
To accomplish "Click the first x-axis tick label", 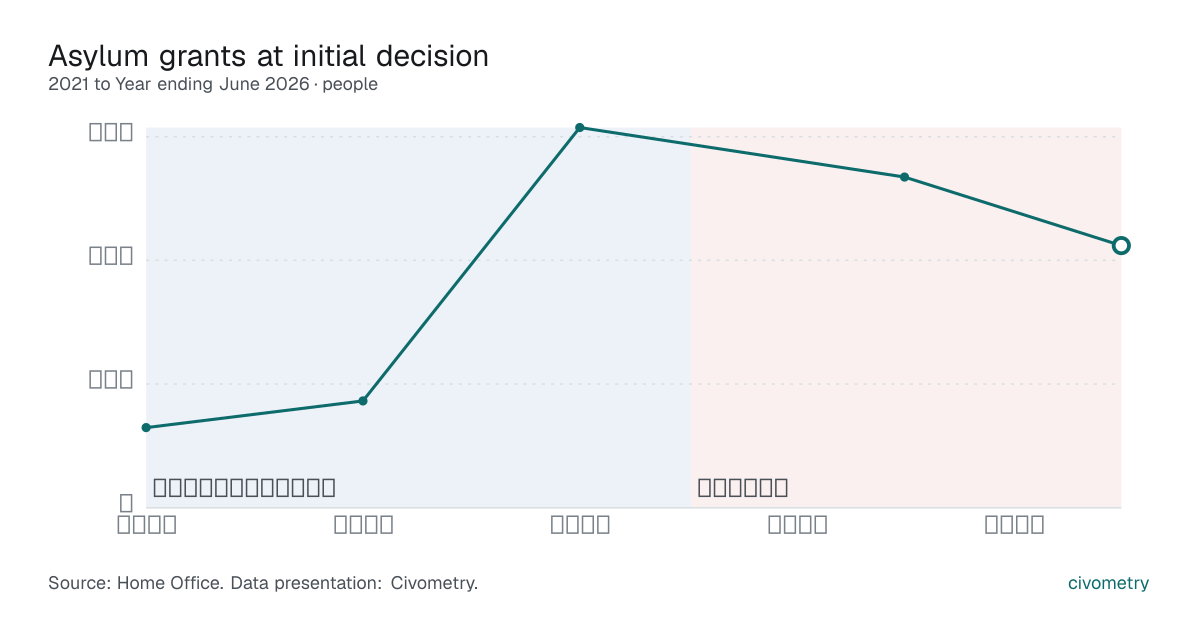I will [147, 524].
